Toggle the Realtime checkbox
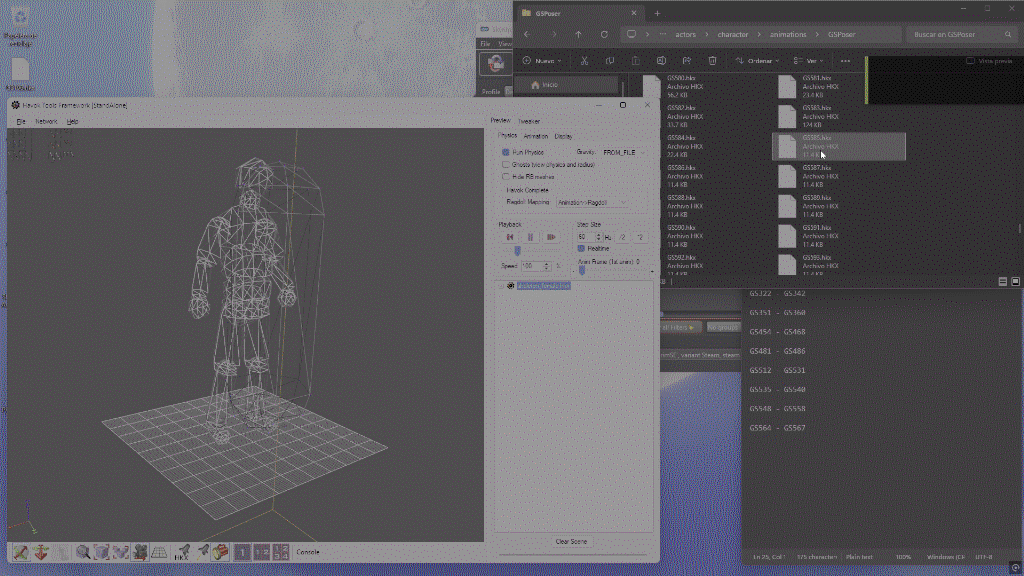 click(x=581, y=249)
